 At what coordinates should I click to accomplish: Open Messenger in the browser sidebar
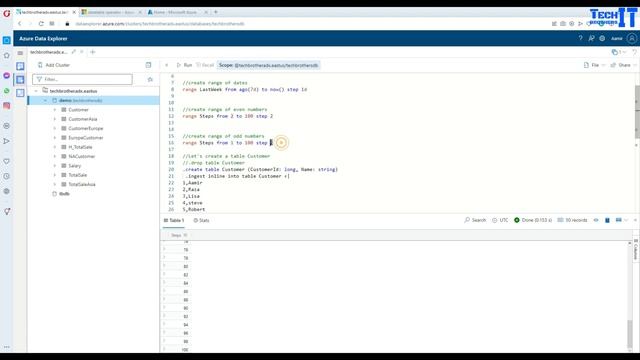click(x=7, y=76)
